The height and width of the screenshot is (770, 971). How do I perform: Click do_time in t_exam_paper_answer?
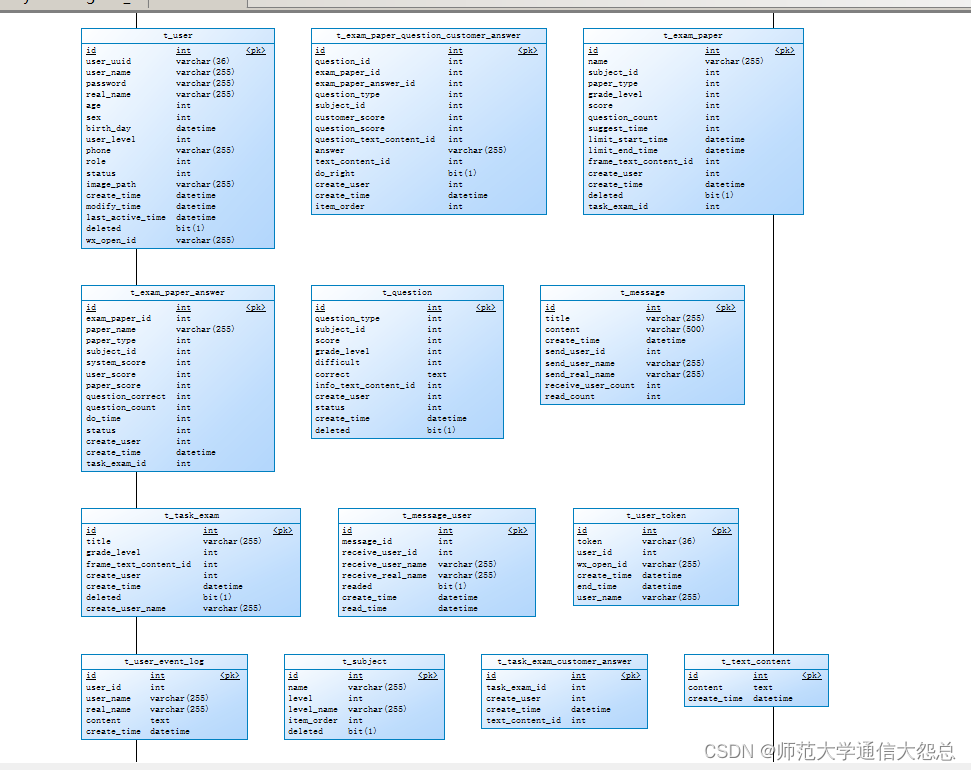pyautogui.click(x=103, y=419)
